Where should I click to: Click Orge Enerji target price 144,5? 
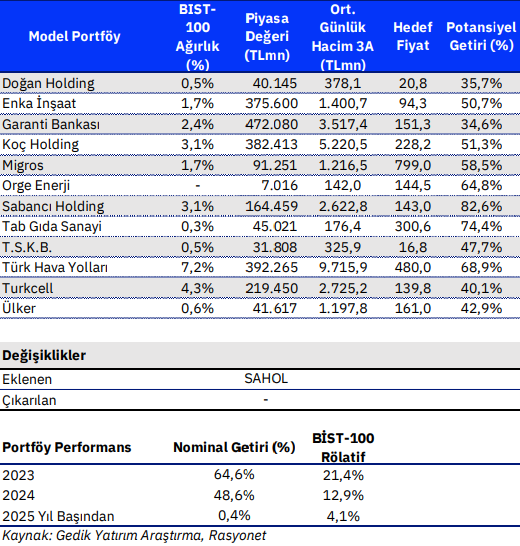coord(412,186)
